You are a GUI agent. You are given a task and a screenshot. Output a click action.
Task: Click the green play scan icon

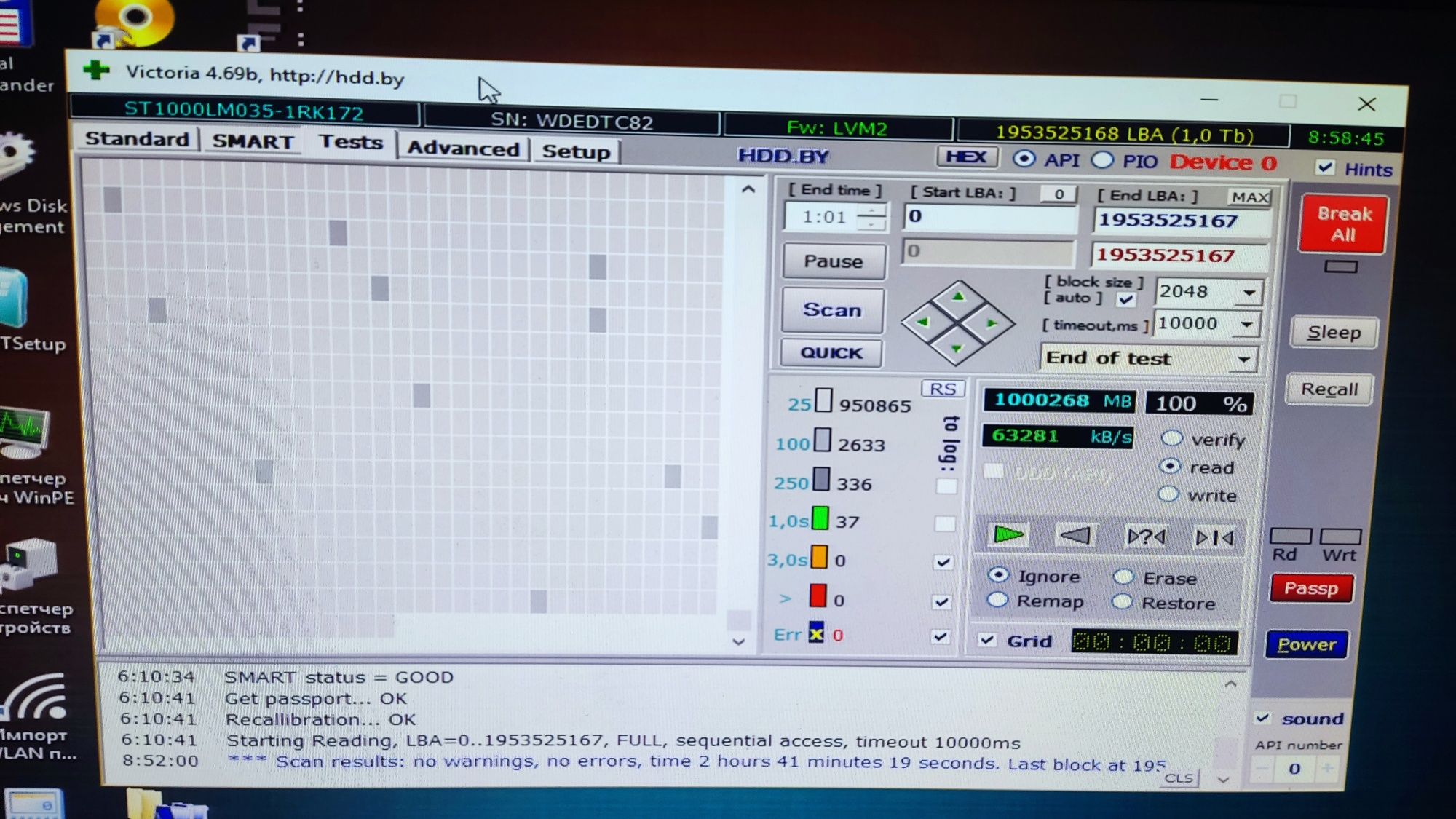coord(1008,535)
